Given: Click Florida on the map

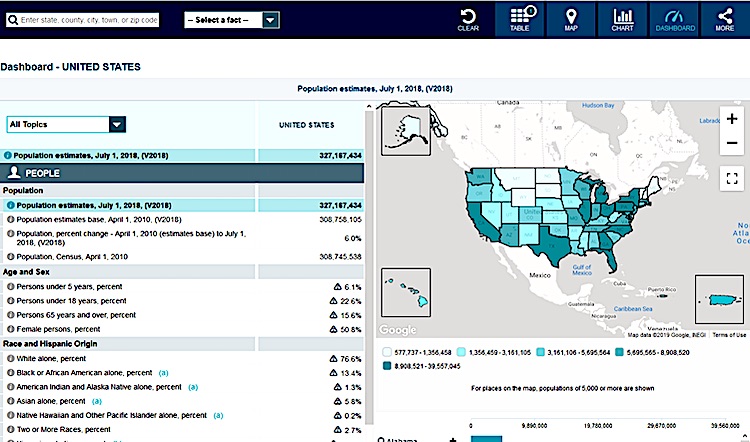Looking at the screenshot, I should pyautogui.click(x=611, y=259).
